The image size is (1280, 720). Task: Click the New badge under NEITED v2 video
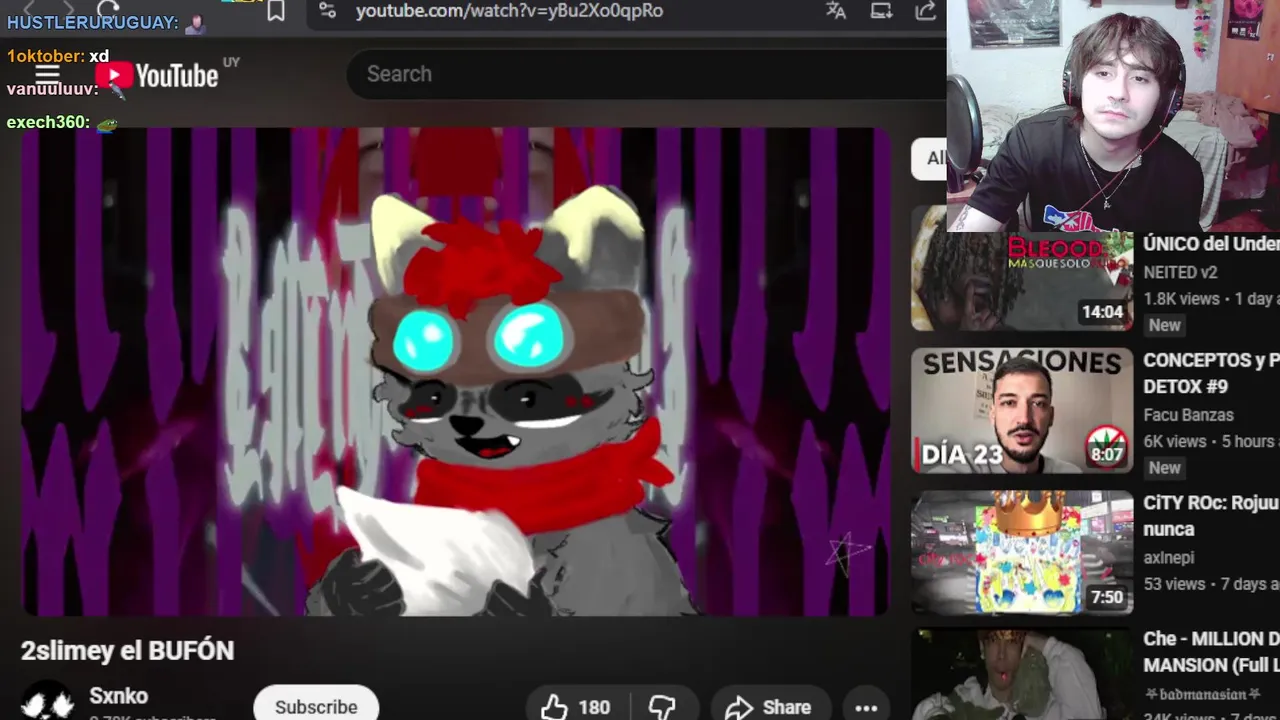coord(1164,325)
